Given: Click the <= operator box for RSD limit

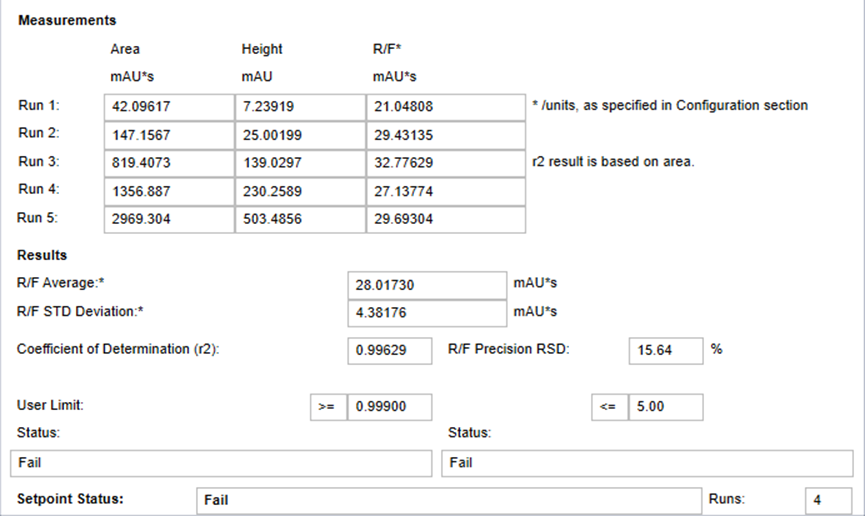Looking at the screenshot, I should pos(610,407).
